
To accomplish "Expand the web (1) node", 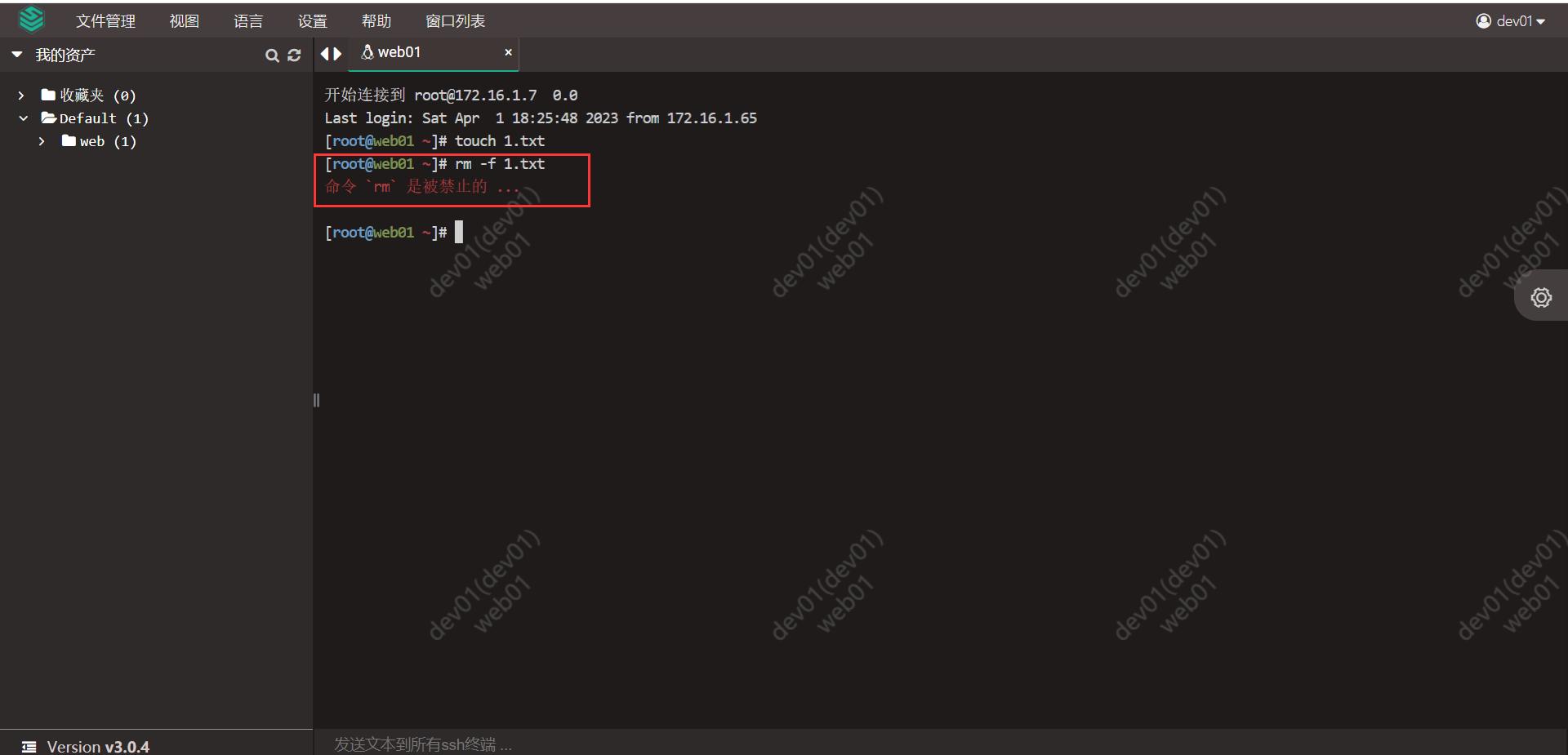I will pos(42,141).
